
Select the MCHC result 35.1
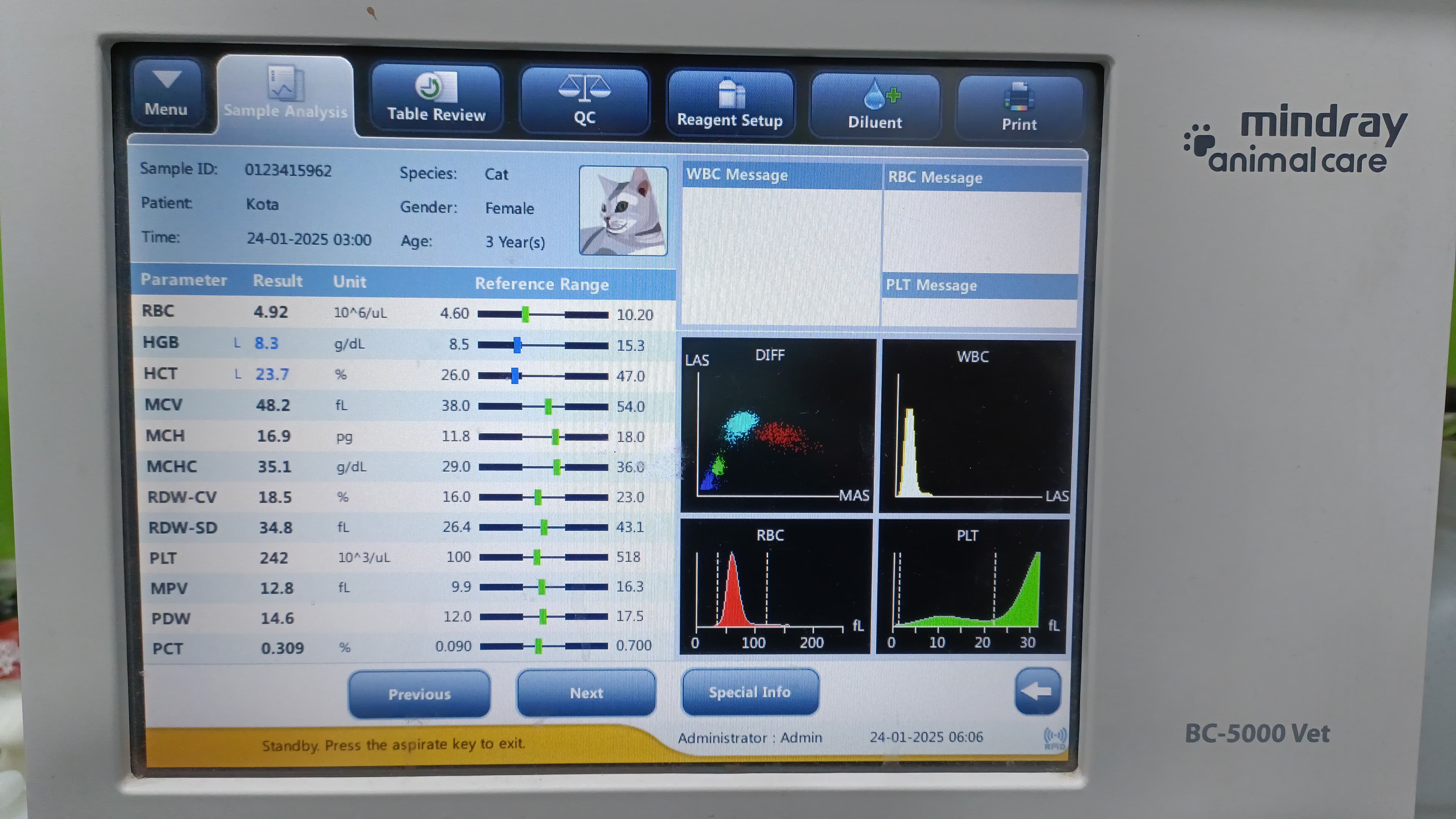click(x=274, y=466)
